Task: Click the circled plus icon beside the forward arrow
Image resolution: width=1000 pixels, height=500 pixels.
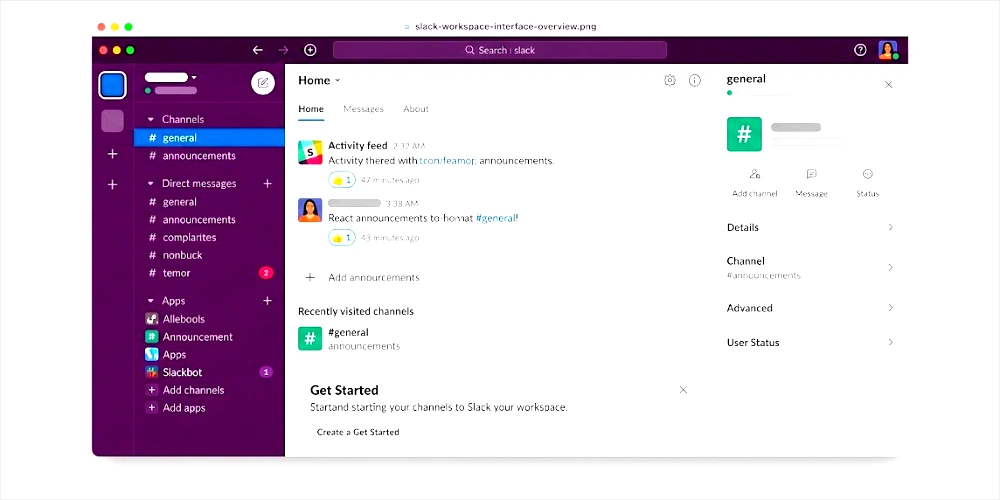Action: (x=310, y=50)
